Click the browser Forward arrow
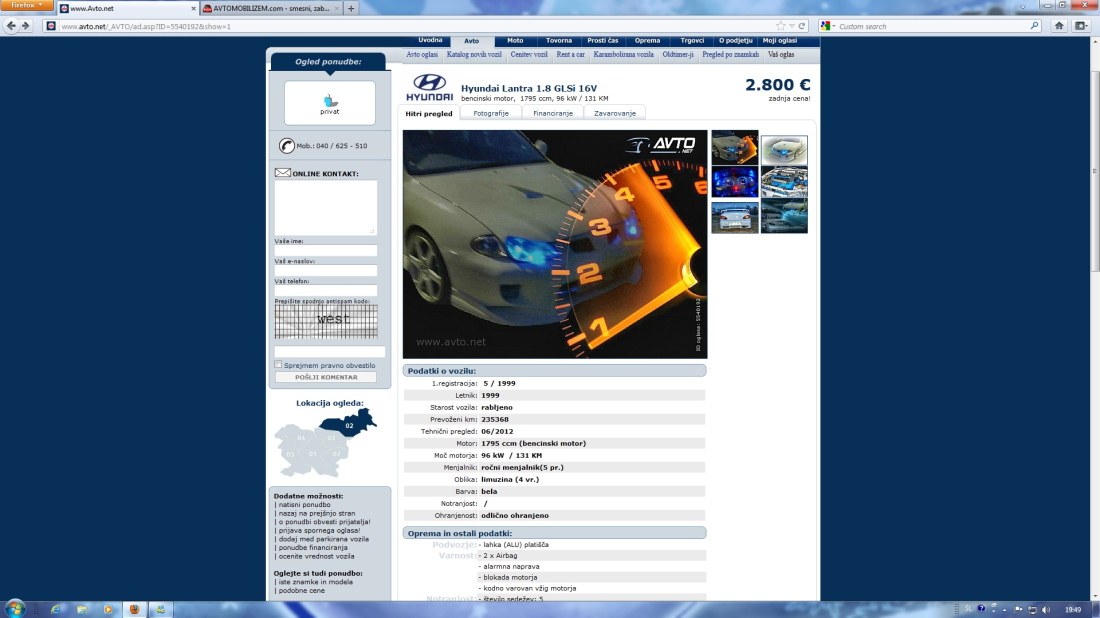The image size is (1100, 618). 26,26
